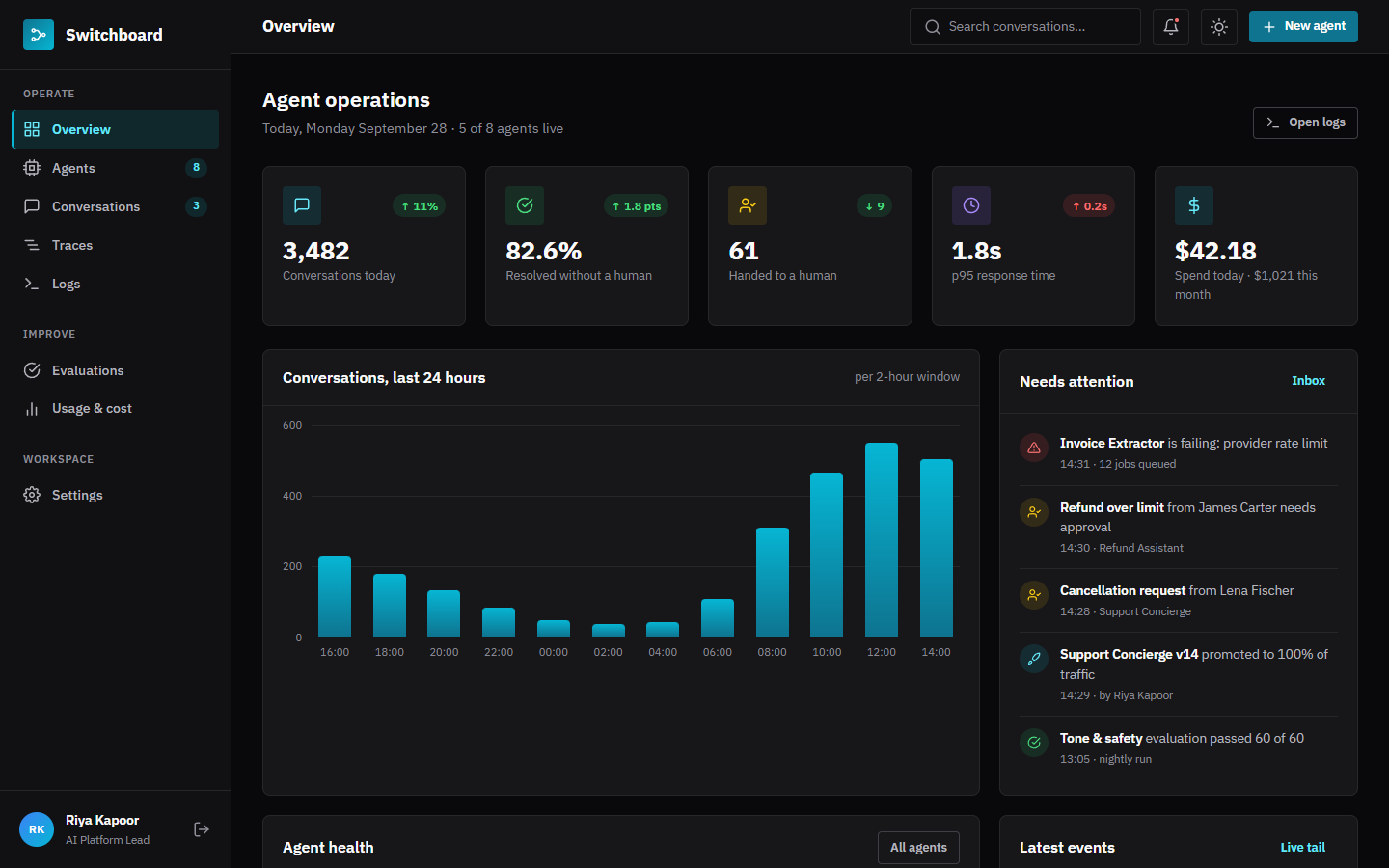The height and width of the screenshot is (868, 1389).
Task: Click the icon beside Cancellation request item
Action: (x=1034, y=595)
